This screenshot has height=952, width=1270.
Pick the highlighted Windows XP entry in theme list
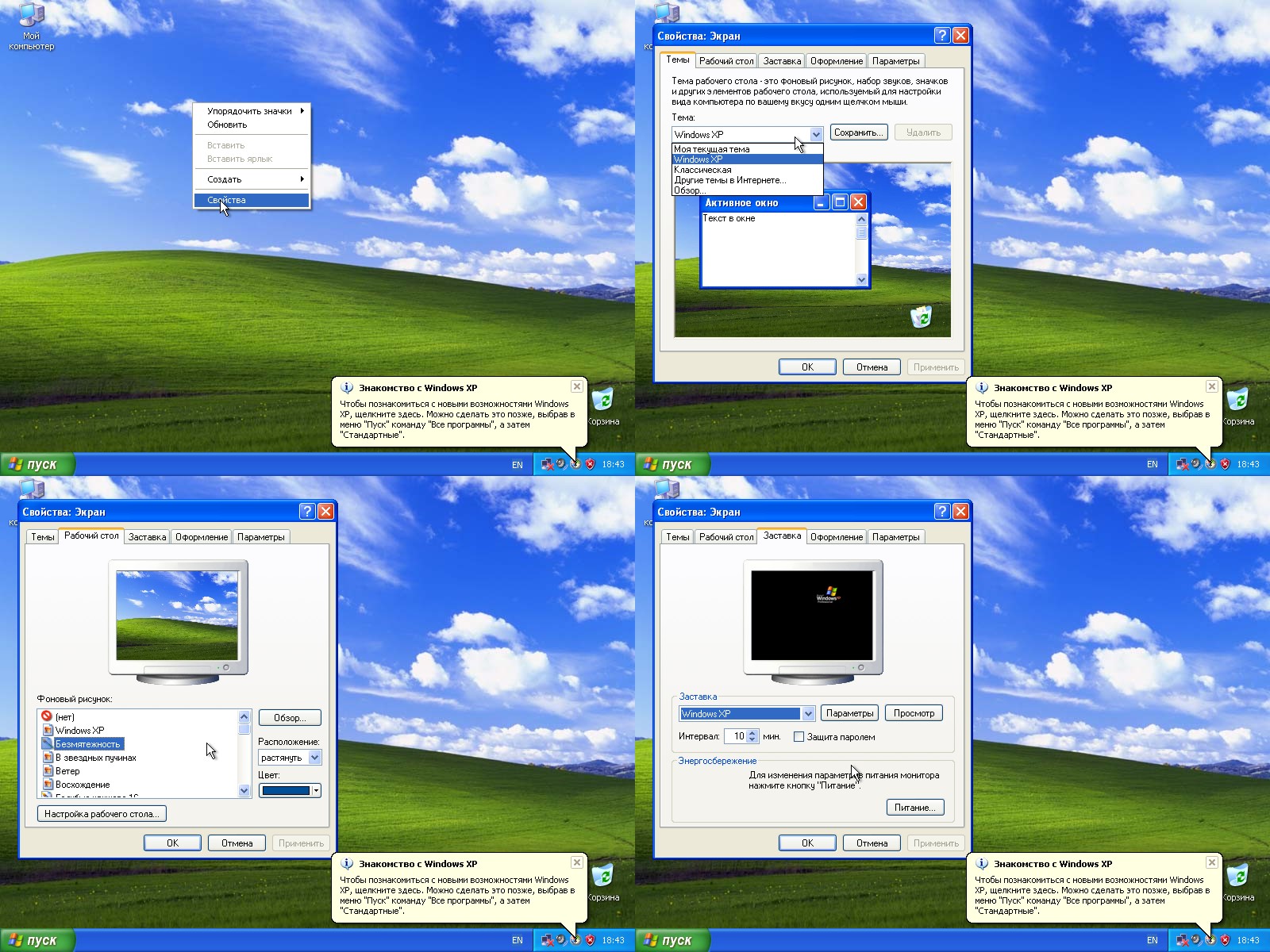pos(747,159)
